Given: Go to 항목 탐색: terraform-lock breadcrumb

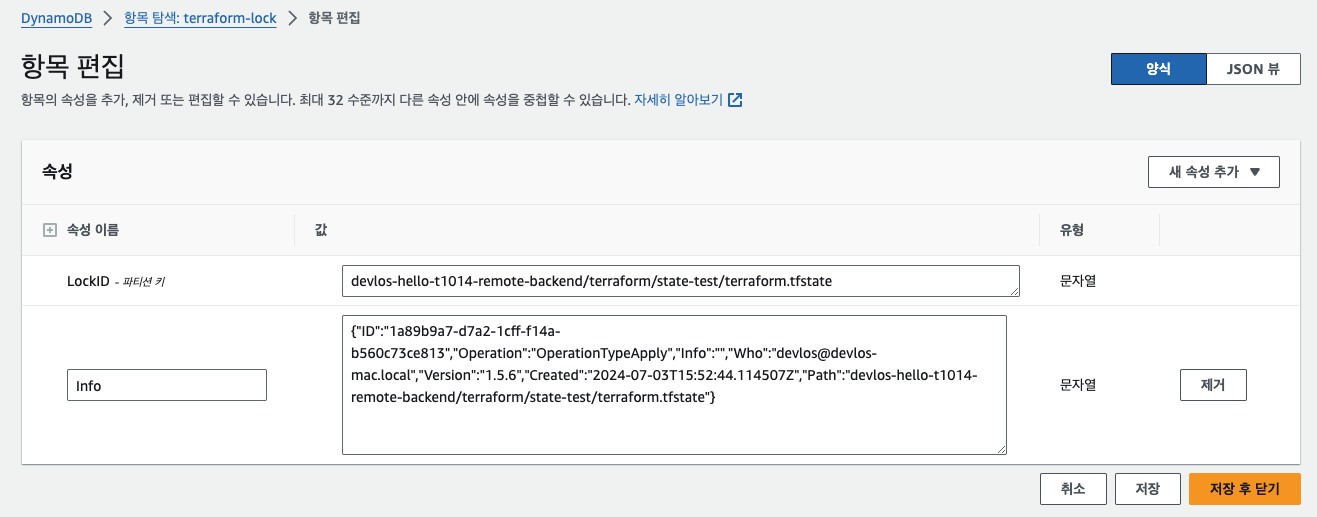Looking at the screenshot, I should (x=200, y=18).
